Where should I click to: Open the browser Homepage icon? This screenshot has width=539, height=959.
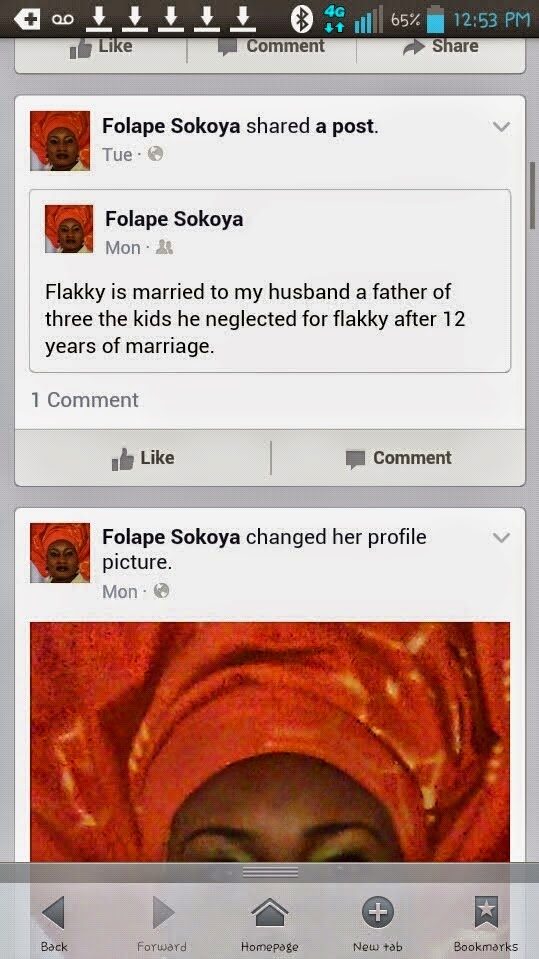(269, 913)
